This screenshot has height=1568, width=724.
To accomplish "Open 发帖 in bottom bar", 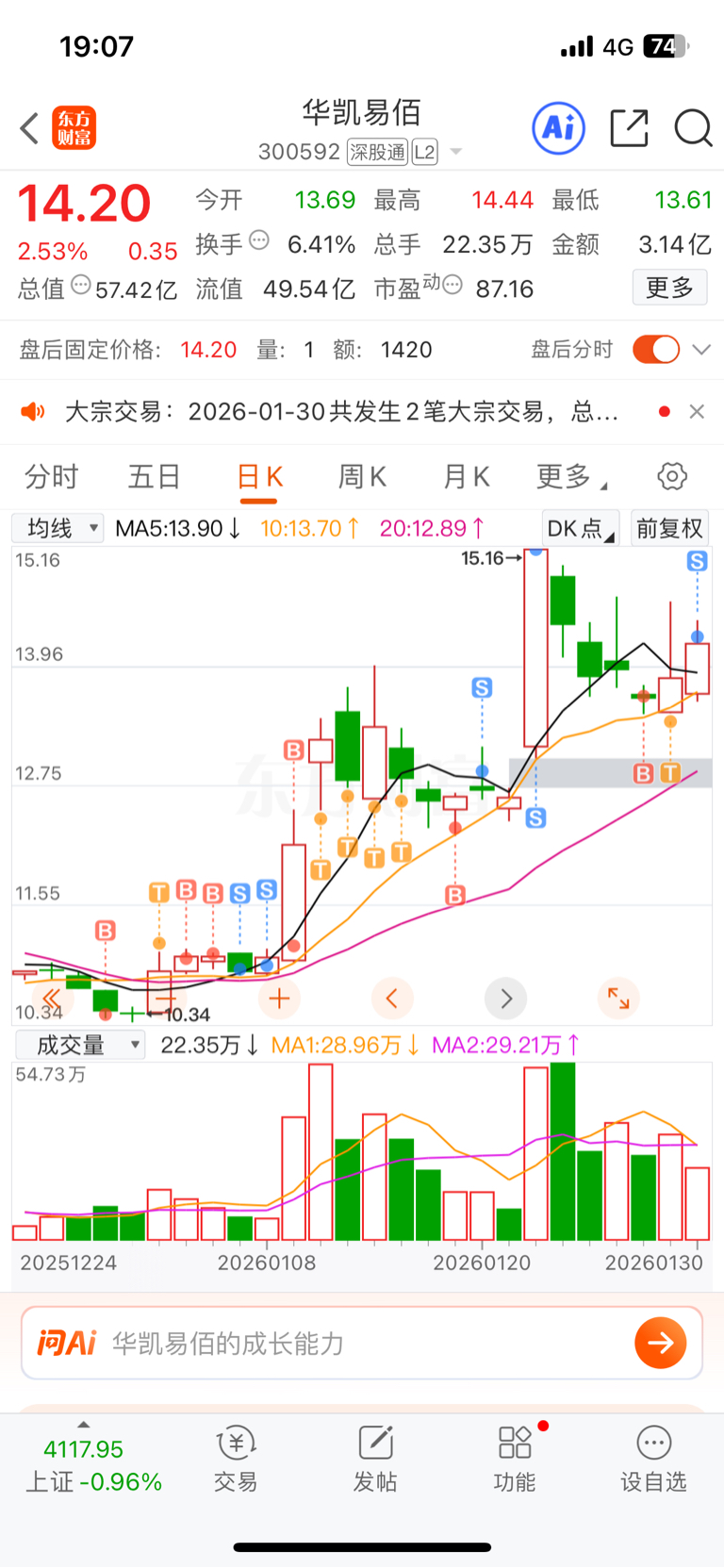I will point(375,1459).
